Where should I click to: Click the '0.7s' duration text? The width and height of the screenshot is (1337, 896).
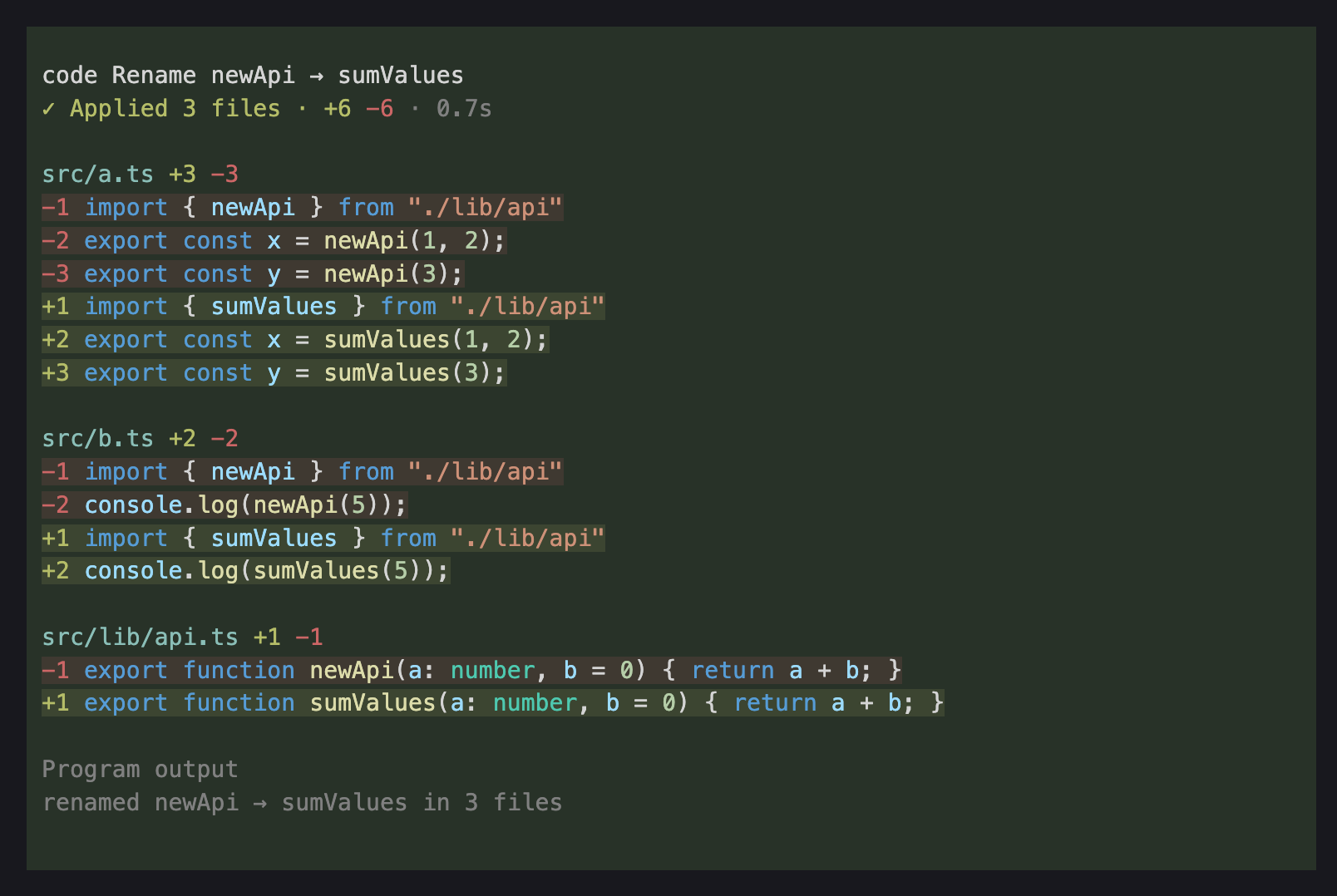point(464,108)
